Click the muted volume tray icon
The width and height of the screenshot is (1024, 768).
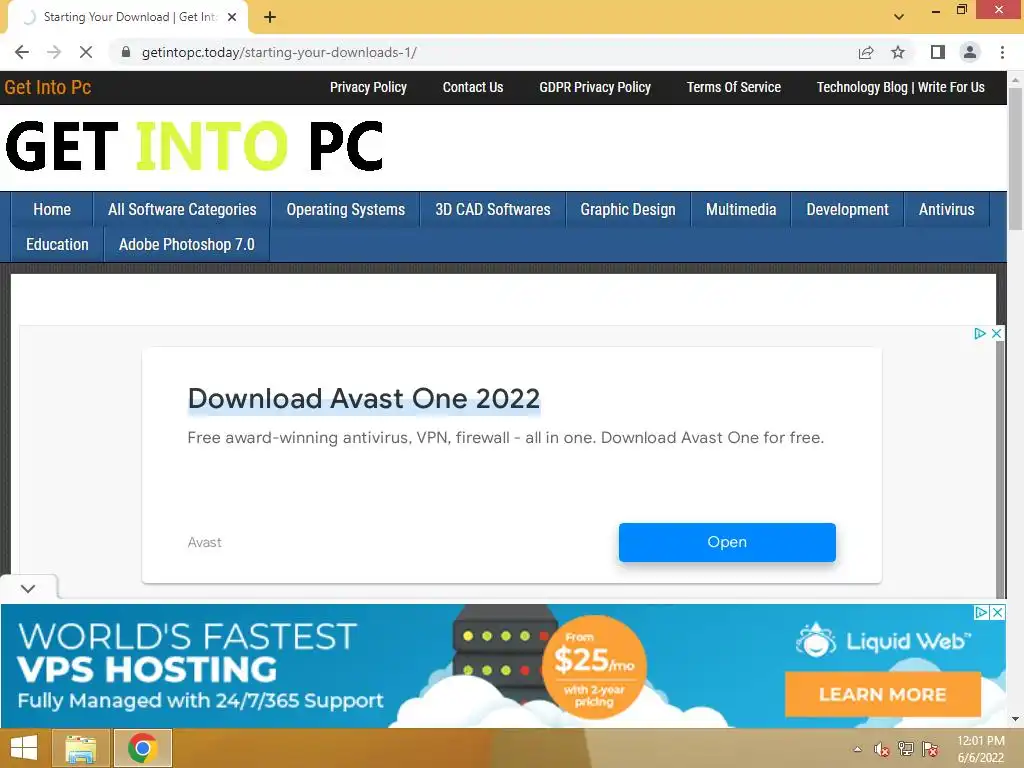(882, 749)
